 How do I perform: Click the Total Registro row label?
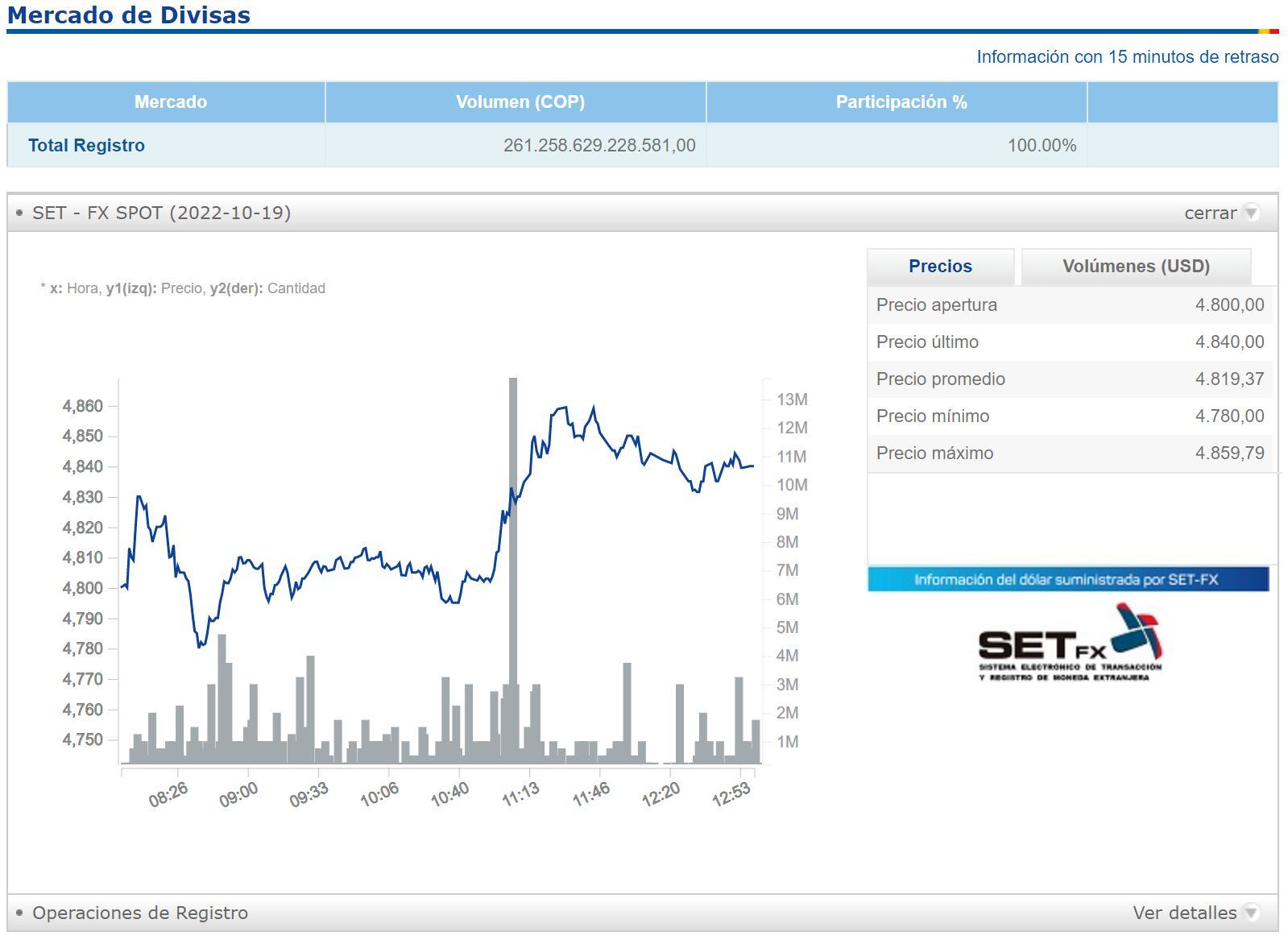86,146
